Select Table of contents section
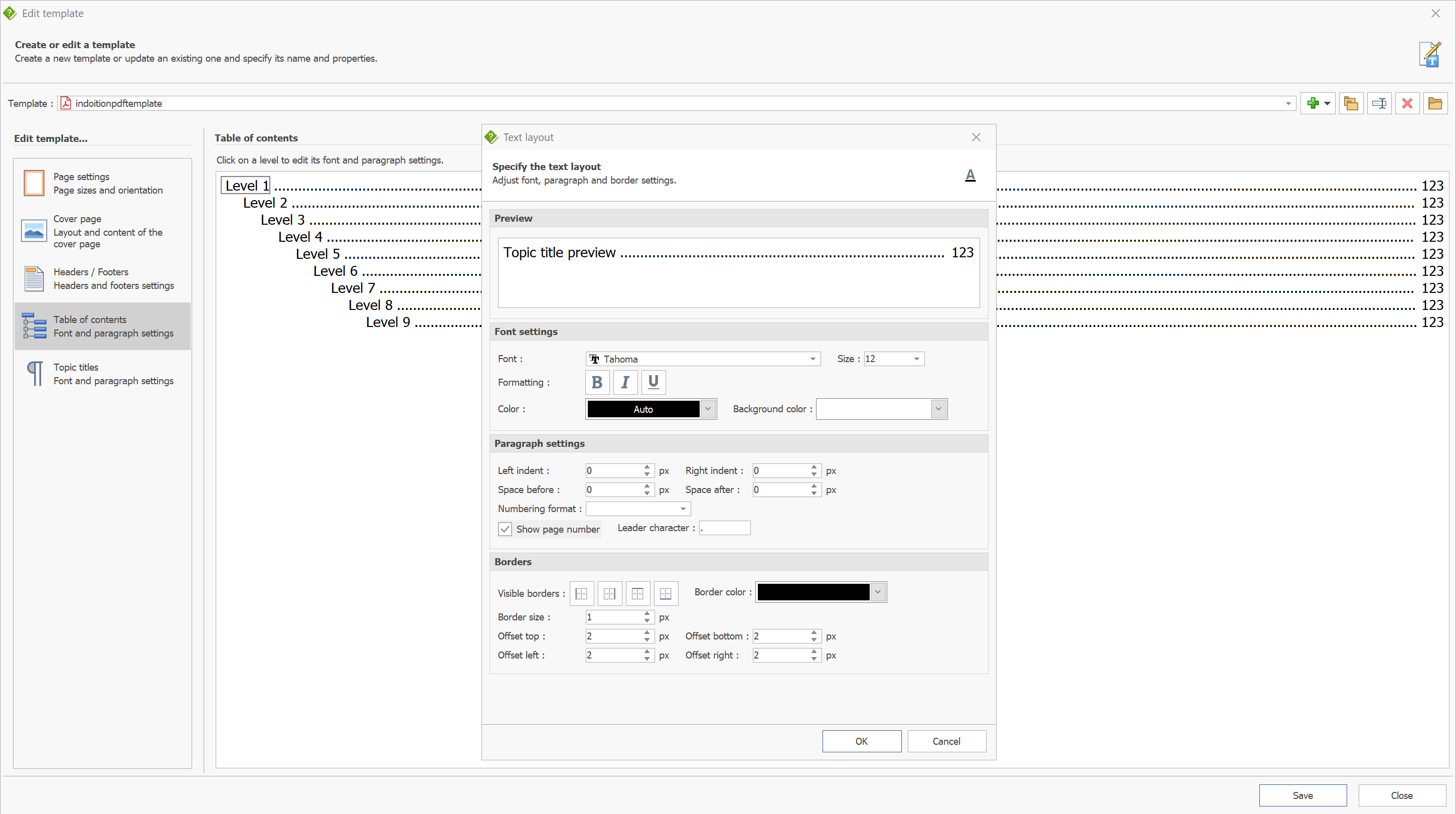The width and height of the screenshot is (1456, 814). pyautogui.click(x=102, y=326)
